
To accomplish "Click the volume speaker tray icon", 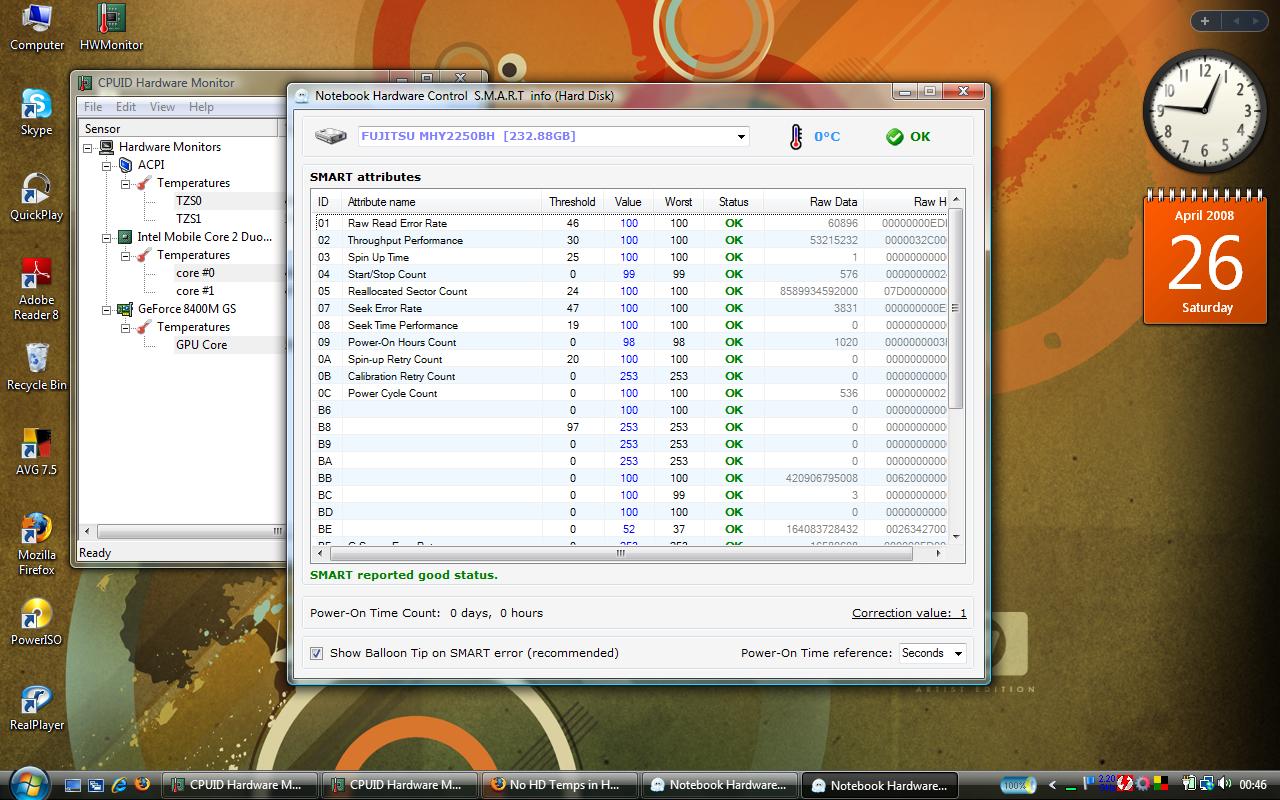I will (1226, 785).
